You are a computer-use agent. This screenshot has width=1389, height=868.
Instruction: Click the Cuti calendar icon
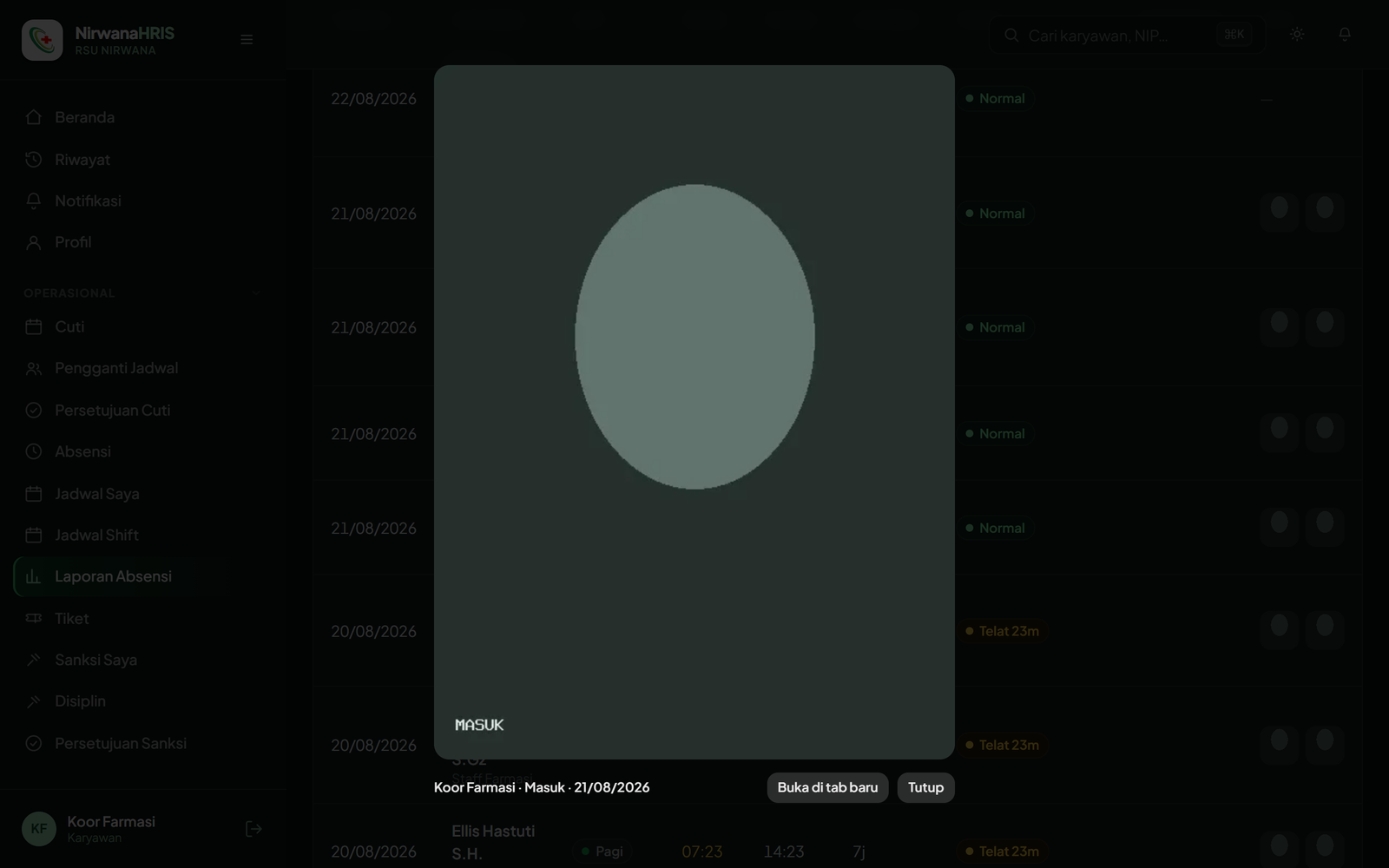tap(34, 326)
